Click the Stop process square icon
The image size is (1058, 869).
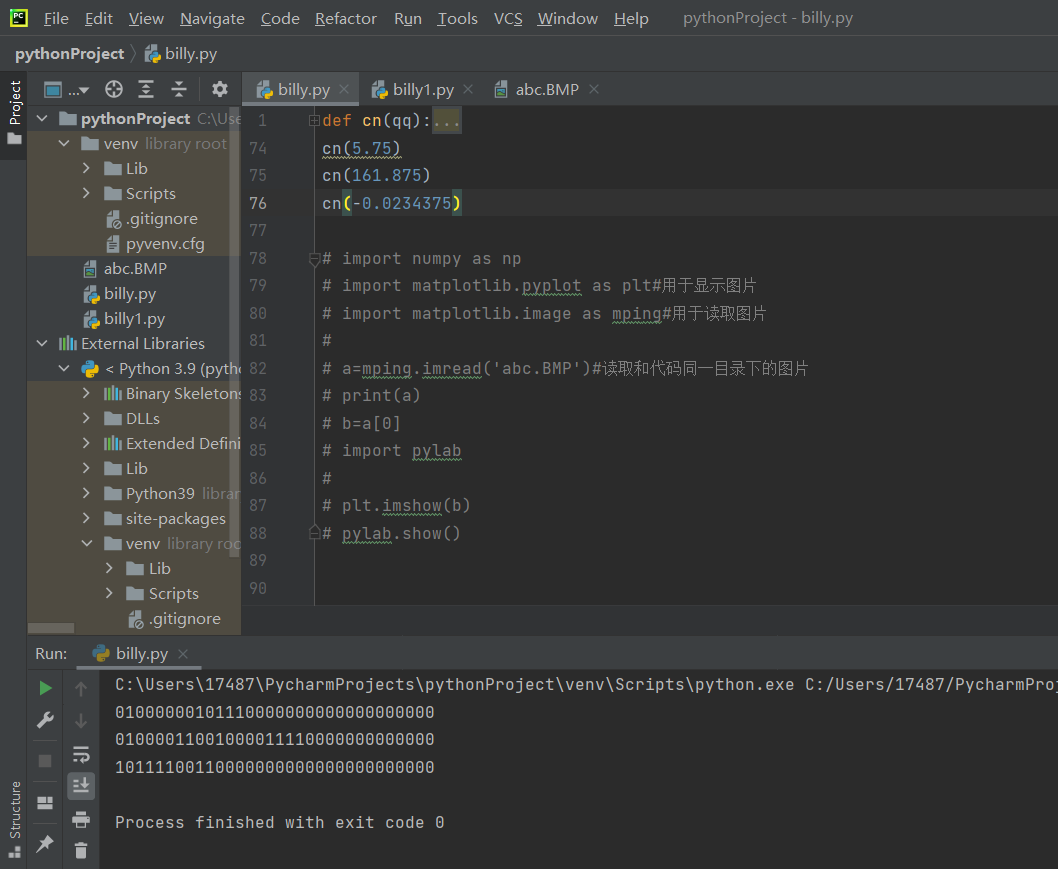pos(45,761)
